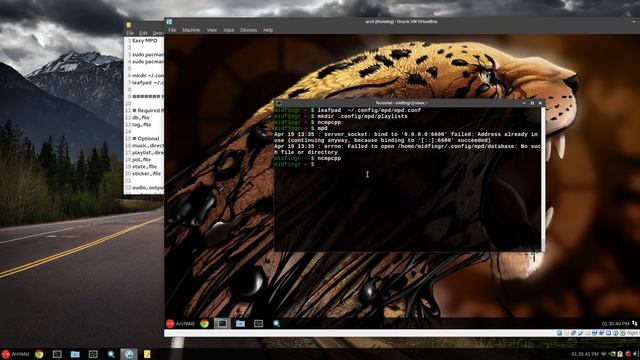The width and height of the screenshot is (640, 360).
Task: Open the File menu in VirtualBox window
Action: point(172,30)
